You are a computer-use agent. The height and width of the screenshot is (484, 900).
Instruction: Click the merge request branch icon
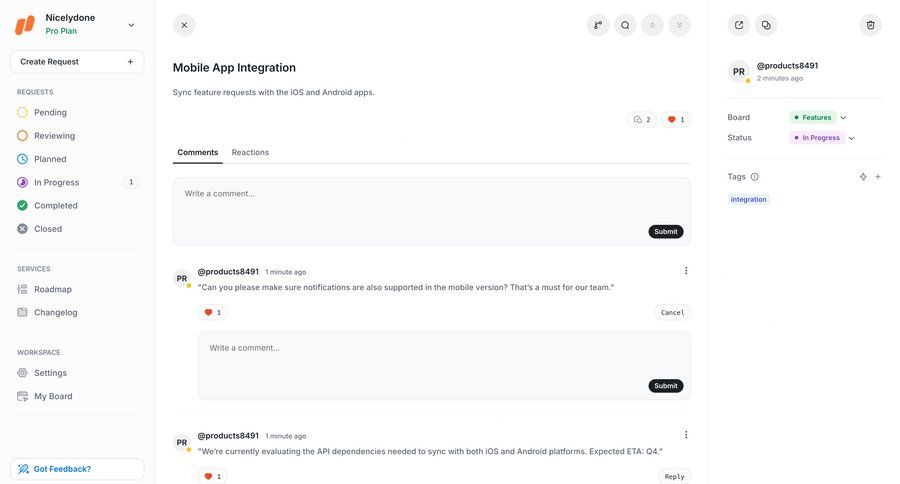click(x=598, y=25)
